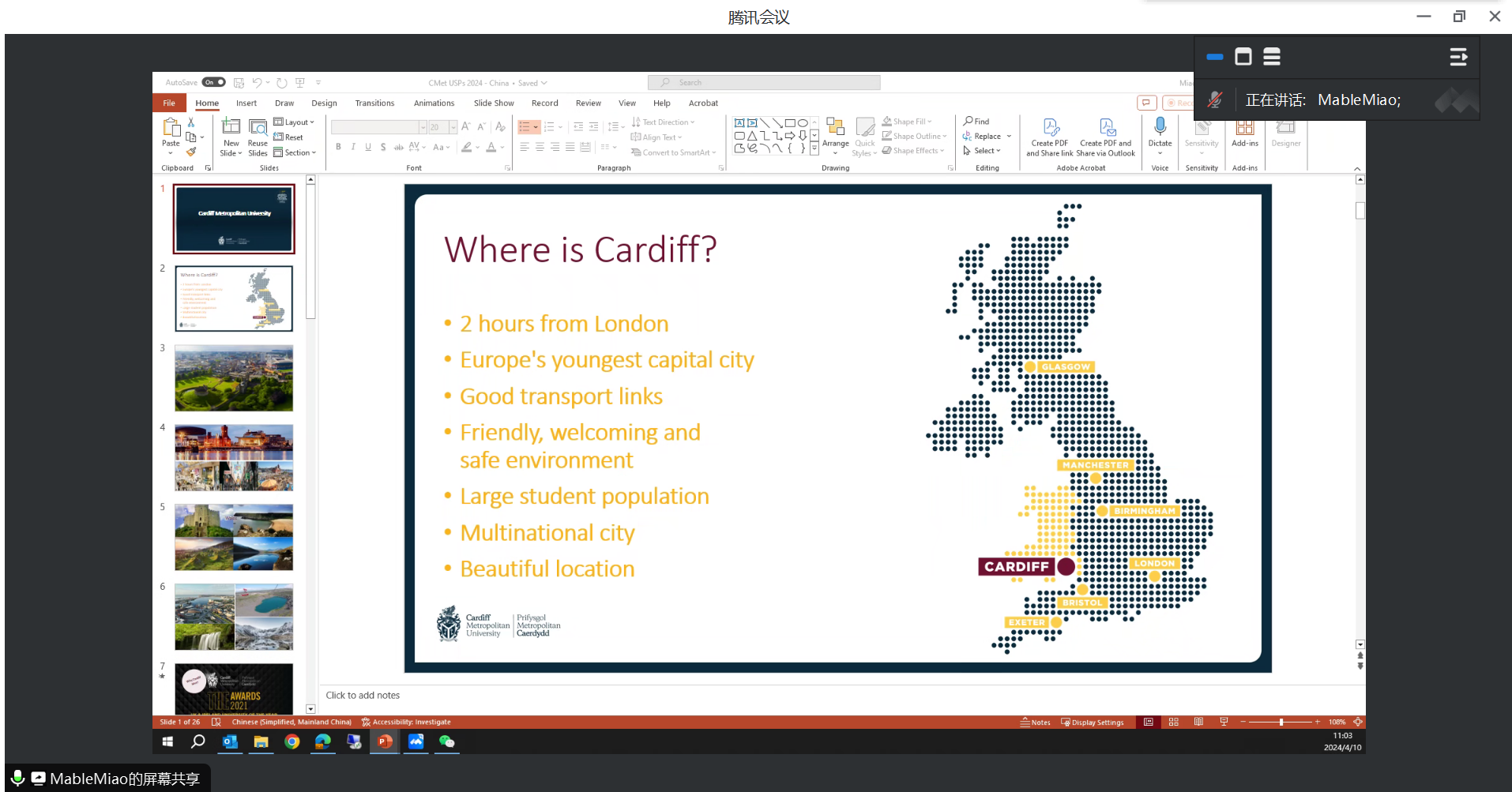Open the File tab

coord(169,103)
